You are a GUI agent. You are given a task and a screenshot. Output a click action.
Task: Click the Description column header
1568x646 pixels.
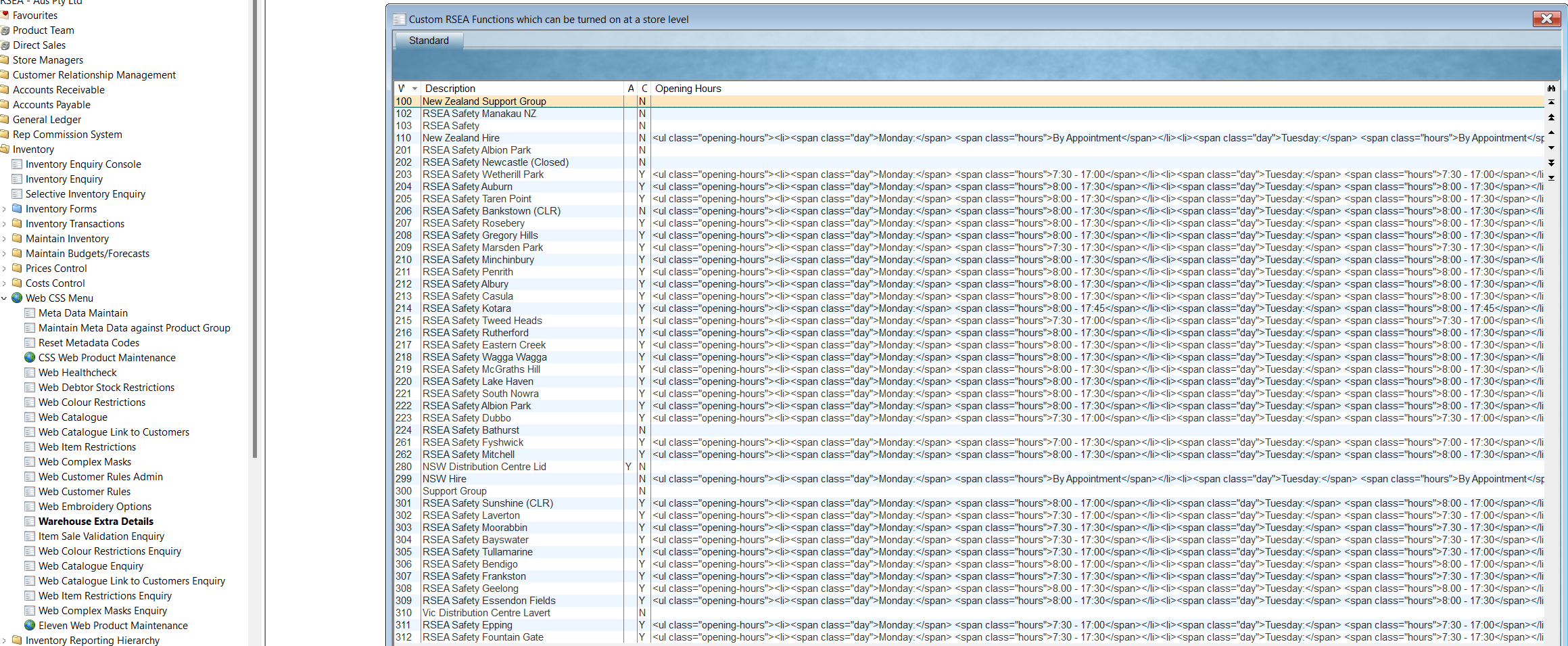[522, 89]
